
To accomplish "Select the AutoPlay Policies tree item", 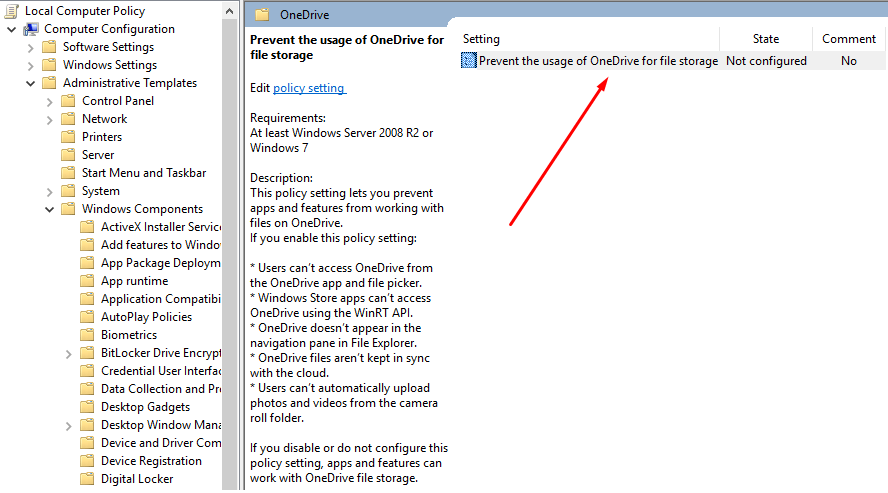I will coord(146,317).
